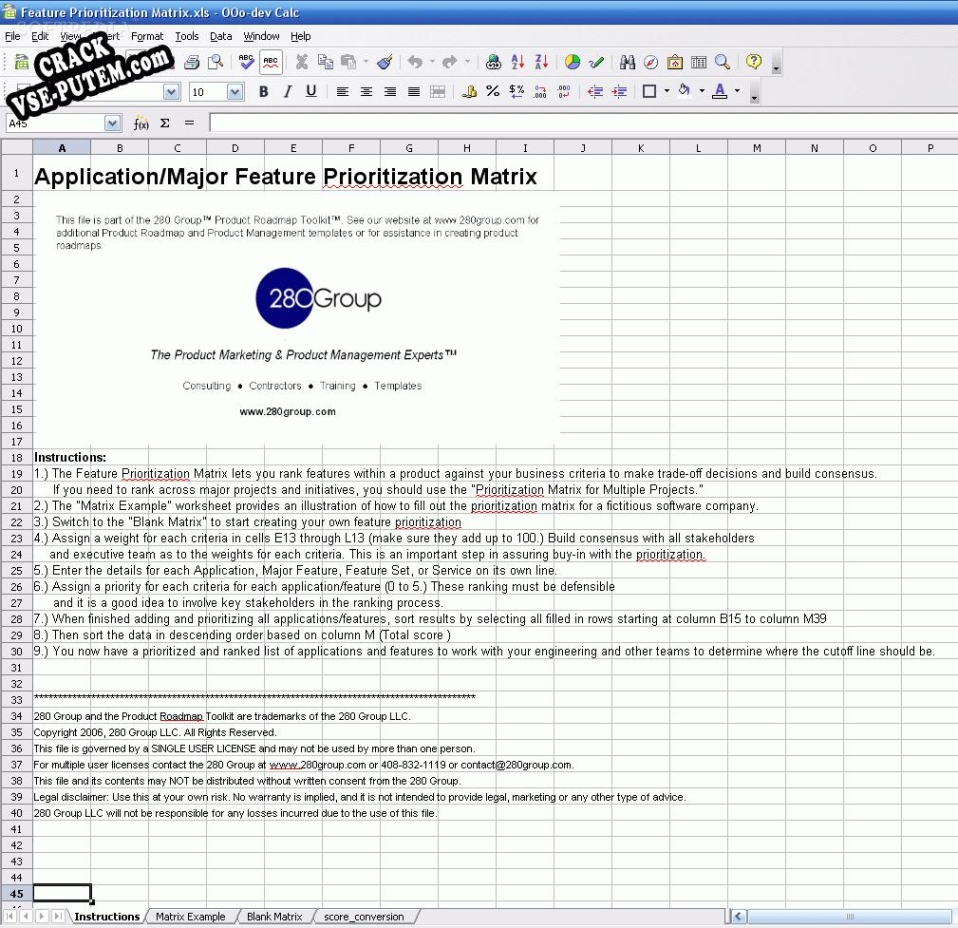Open the Tools menu
This screenshot has height=928, width=958.
186,36
